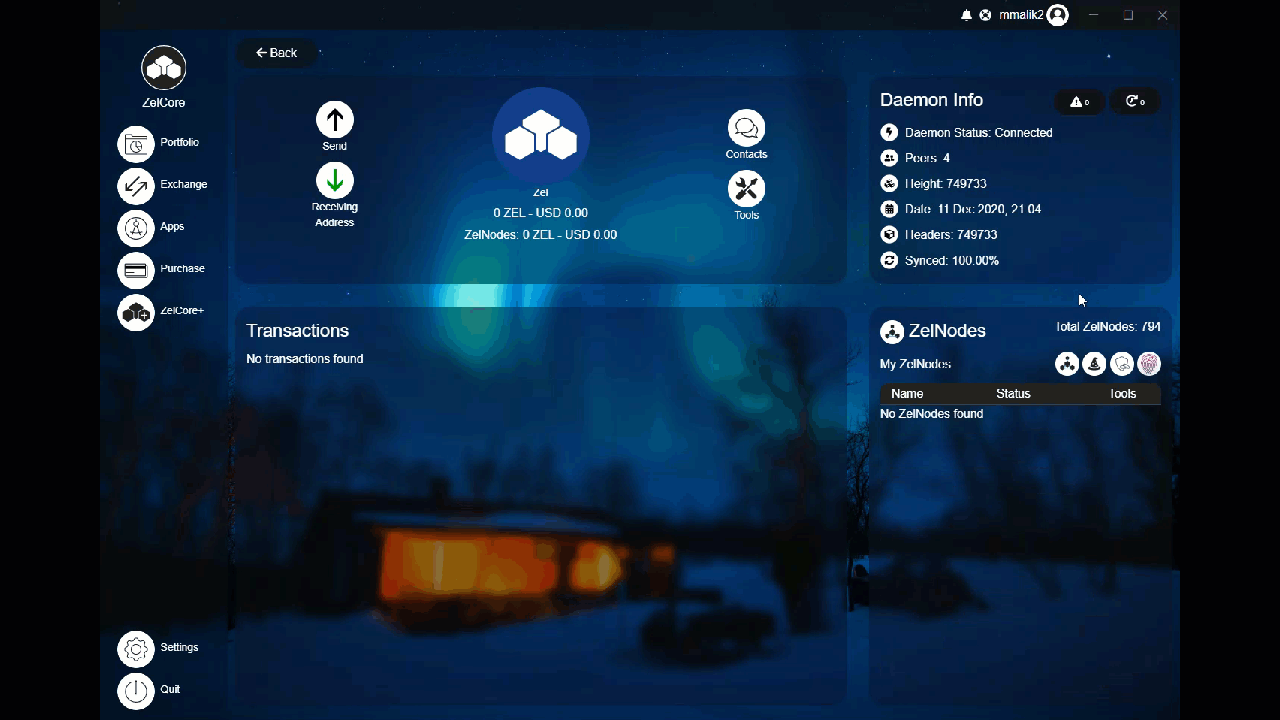Click the '0 ZEL - USD 0.00' balance
Viewport: 1280px width, 720px height.
point(541,213)
